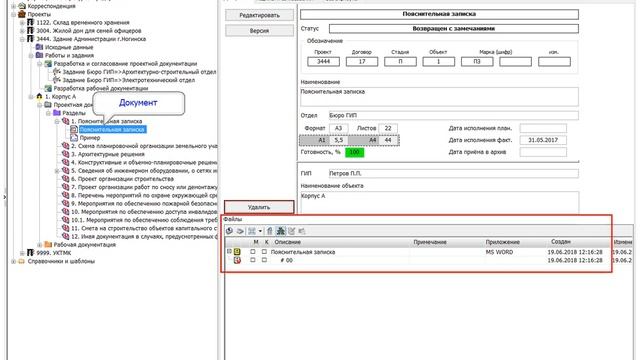Image resolution: width=640 pixels, height=360 pixels.
Task: Expand Рабочая документация node
Action: (x=40, y=244)
